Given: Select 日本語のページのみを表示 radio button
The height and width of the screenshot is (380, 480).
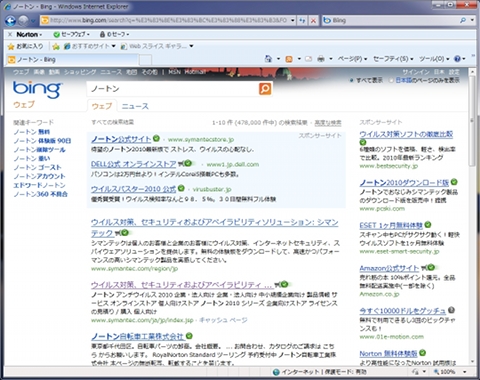Looking at the screenshot, I should [x=391, y=80].
